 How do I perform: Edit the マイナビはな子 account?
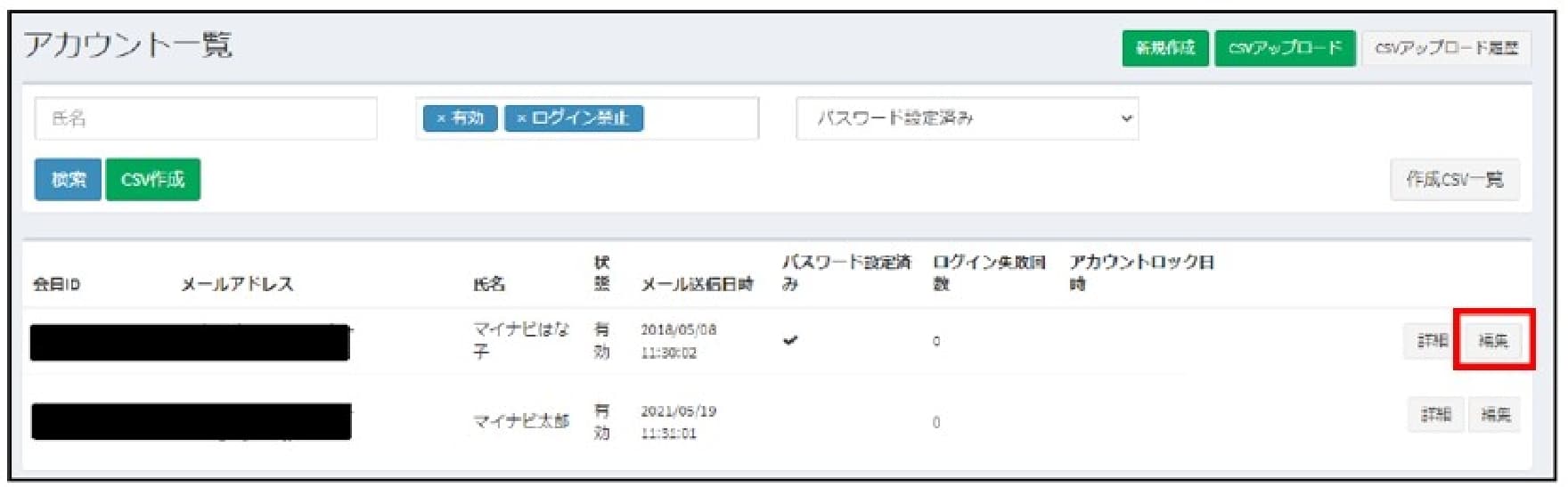coord(1493,340)
